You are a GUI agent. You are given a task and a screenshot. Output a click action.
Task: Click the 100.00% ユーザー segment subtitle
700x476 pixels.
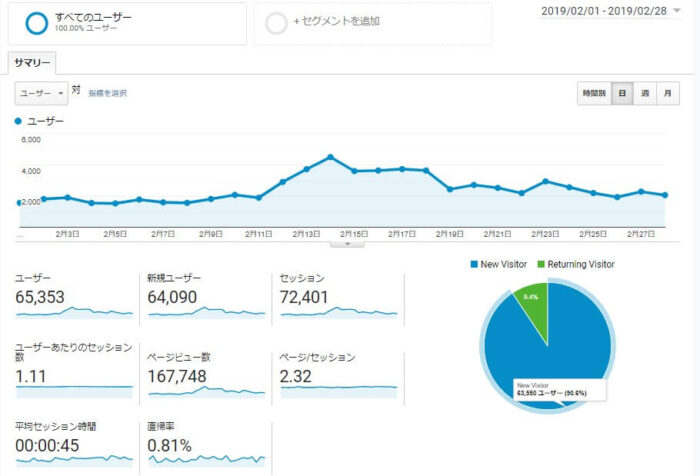point(86,28)
